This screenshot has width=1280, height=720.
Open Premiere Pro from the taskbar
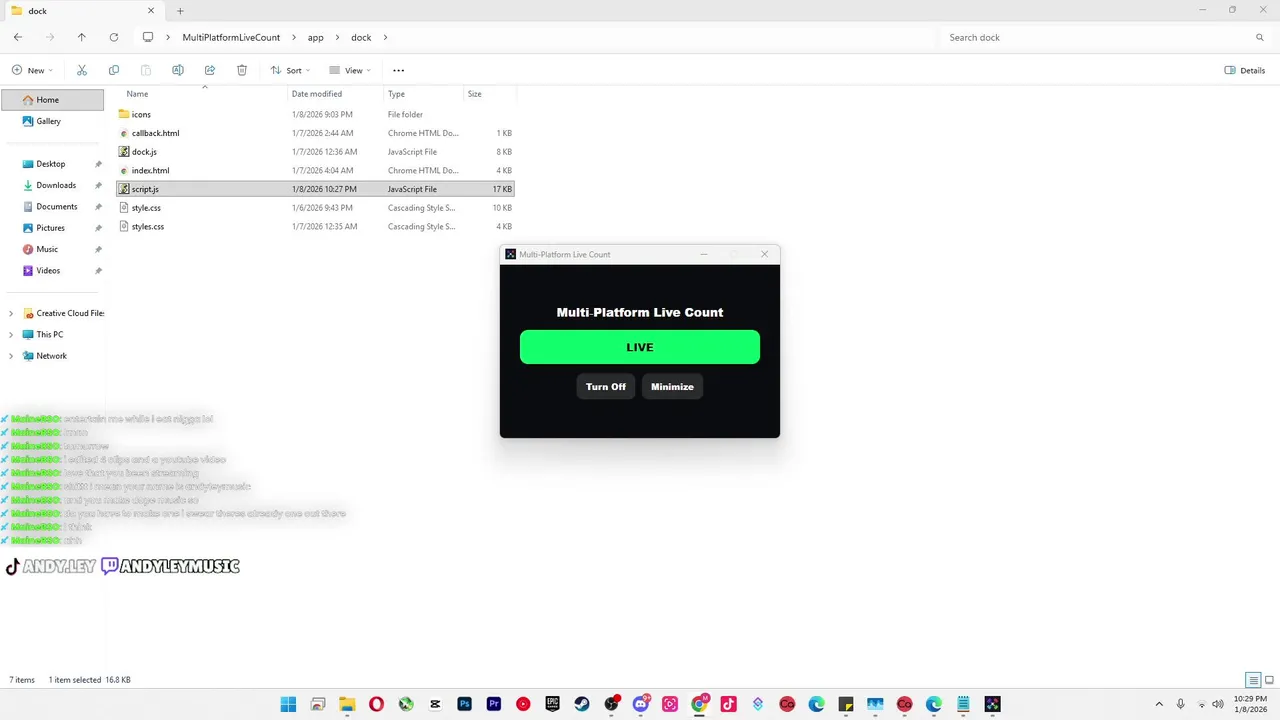[494, 704]
